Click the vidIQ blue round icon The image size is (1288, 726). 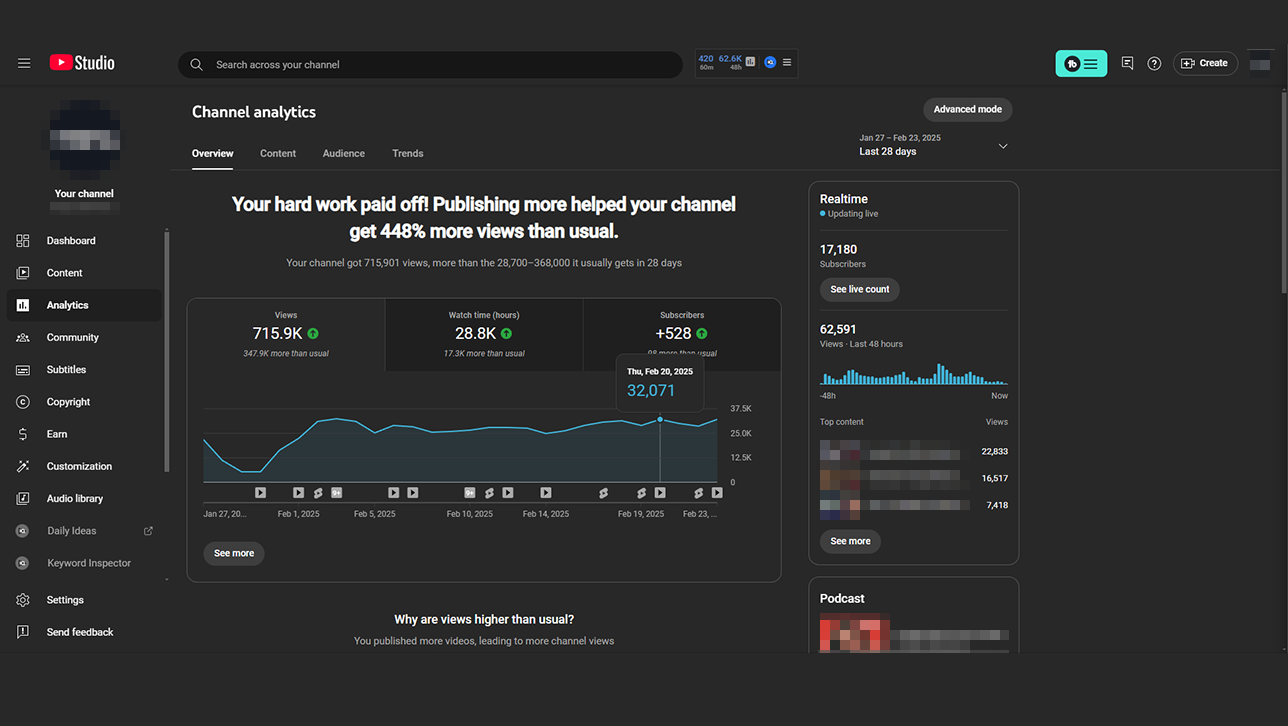click(770, 62)
